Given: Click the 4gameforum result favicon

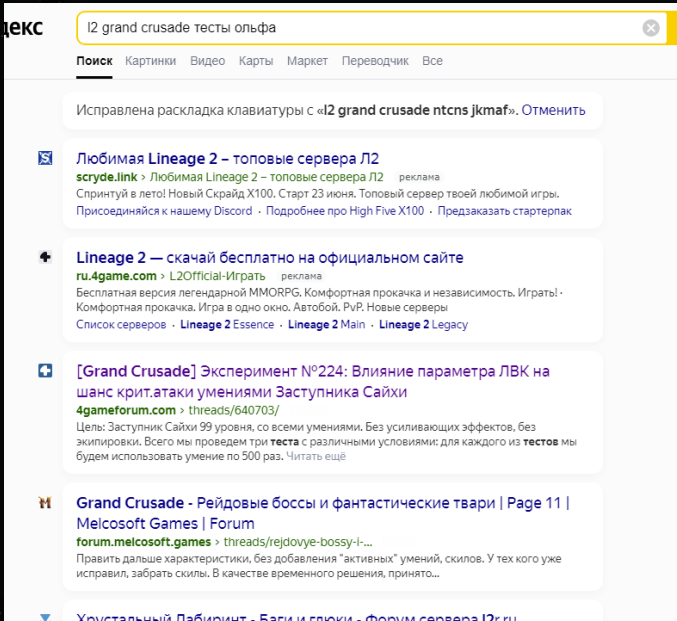Looking at the screenshot, I should coord(45,371).
